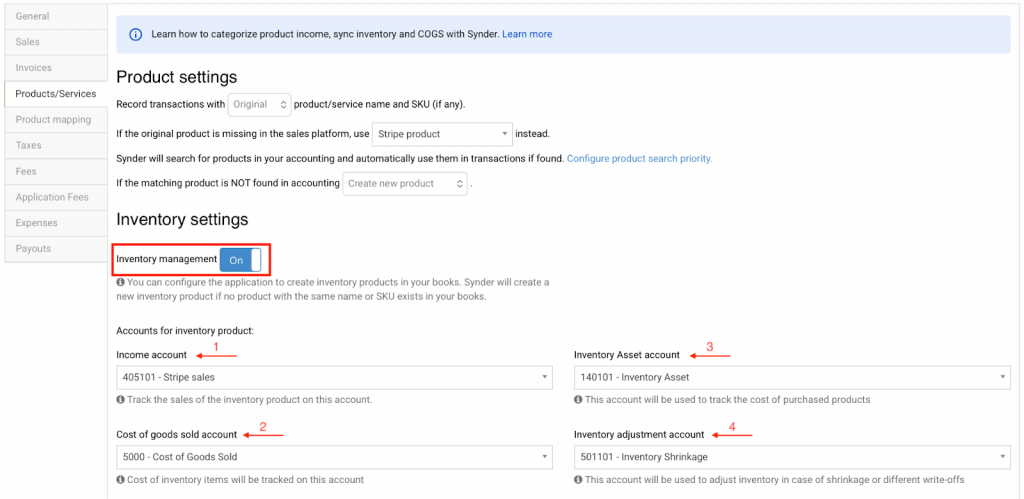
Task: Click the info icon in the blue banner
Action: [136, 34]
